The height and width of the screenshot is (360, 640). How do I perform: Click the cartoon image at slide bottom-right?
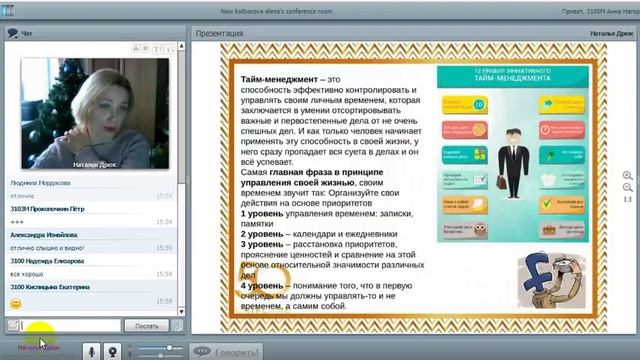[552, 280]
